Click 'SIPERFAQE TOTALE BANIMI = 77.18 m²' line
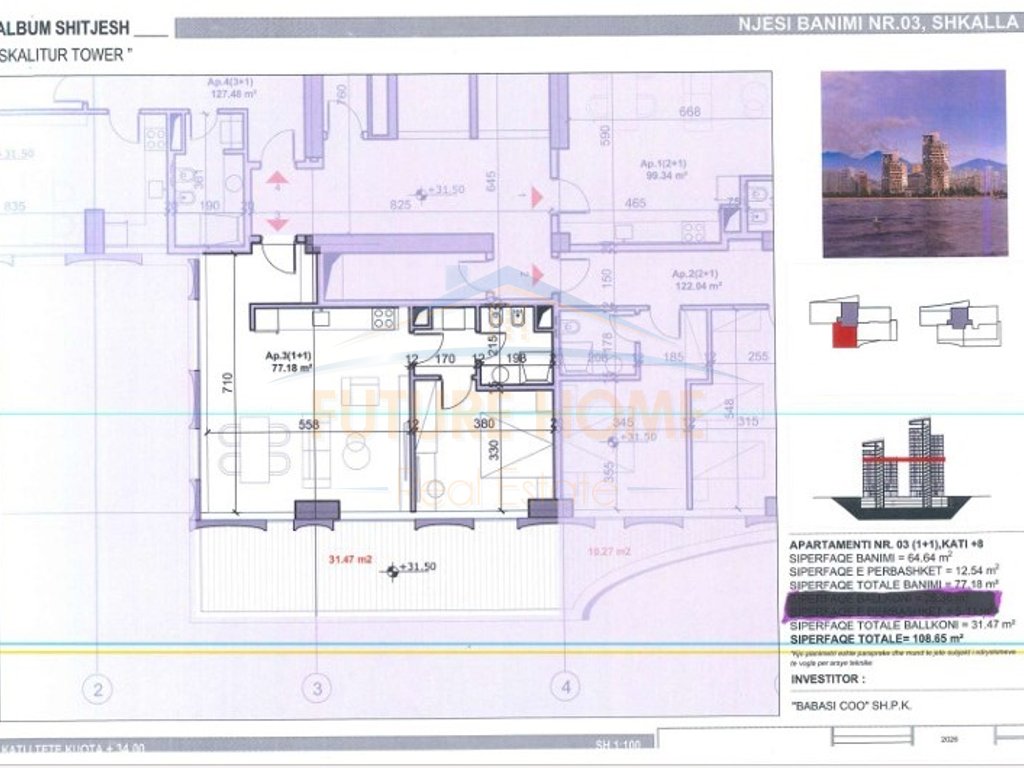This screenshot has width=1024, height=768. click(894, 584)
